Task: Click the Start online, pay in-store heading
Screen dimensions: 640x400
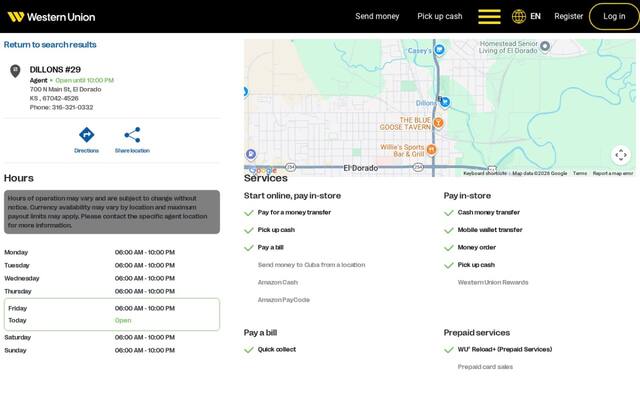Action: [x=292, y=196]
